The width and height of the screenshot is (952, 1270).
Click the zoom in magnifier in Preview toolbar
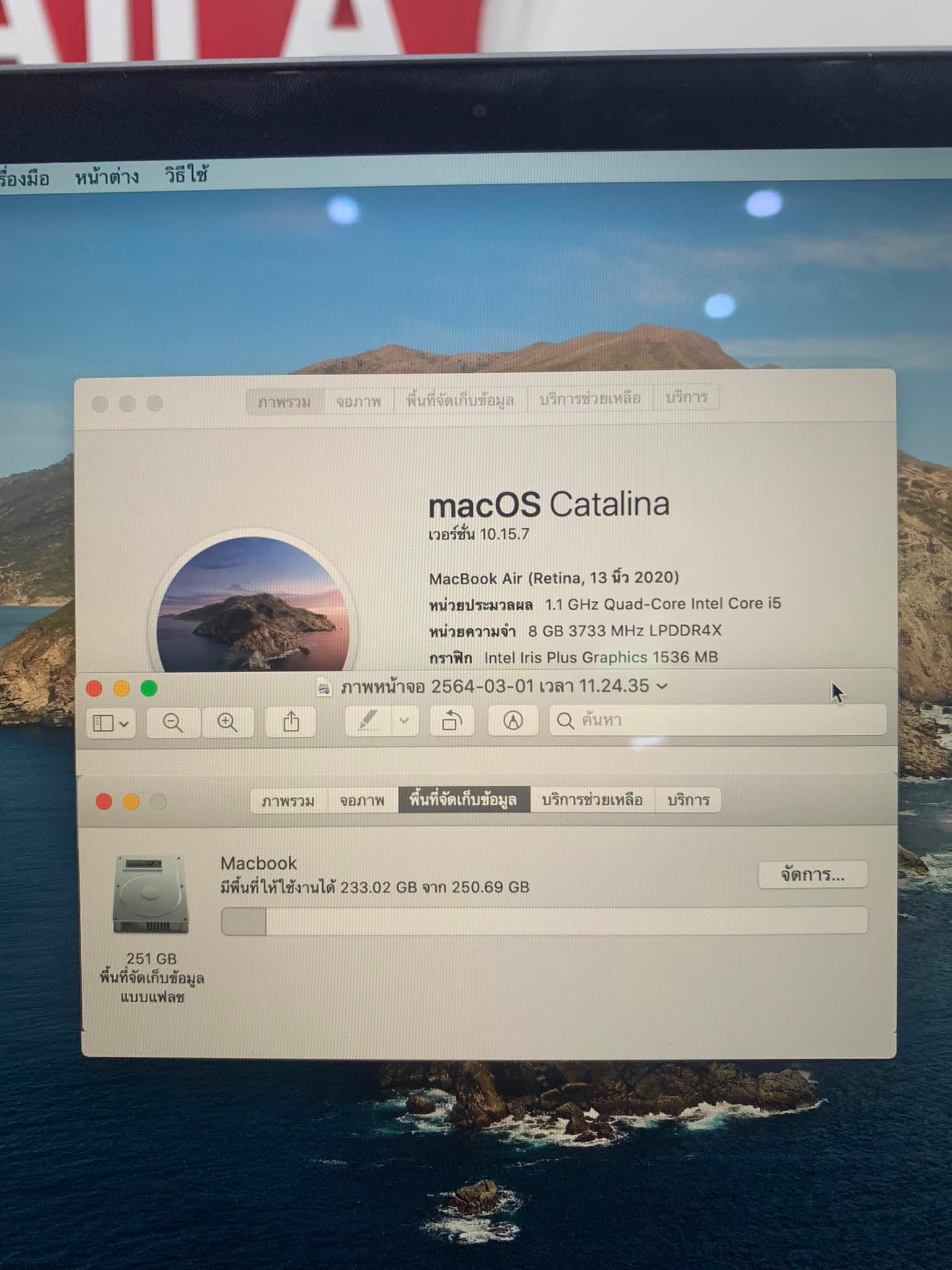[227, 722]
